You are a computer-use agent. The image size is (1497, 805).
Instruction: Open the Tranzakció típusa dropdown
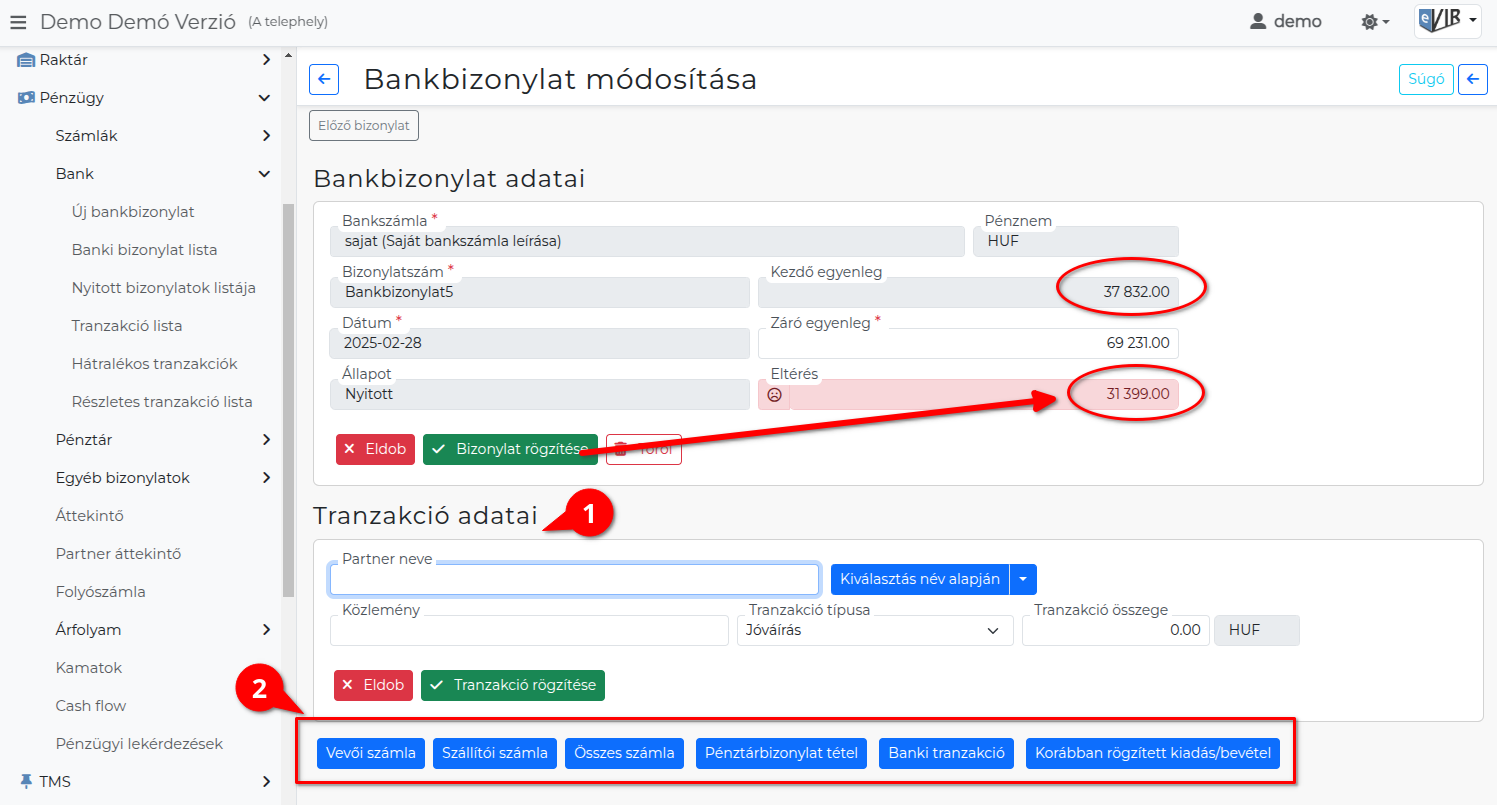(875, 630)
